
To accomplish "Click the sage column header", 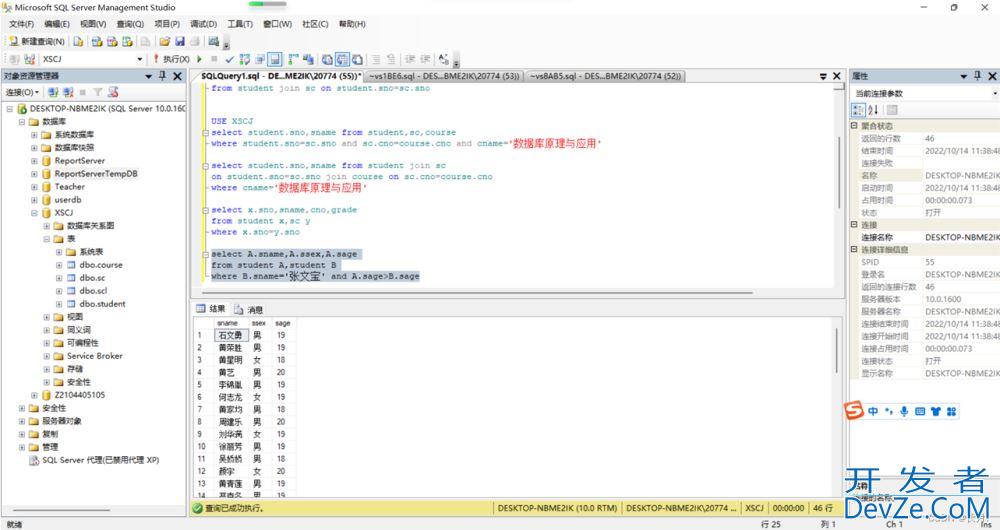I will (283, 323).
